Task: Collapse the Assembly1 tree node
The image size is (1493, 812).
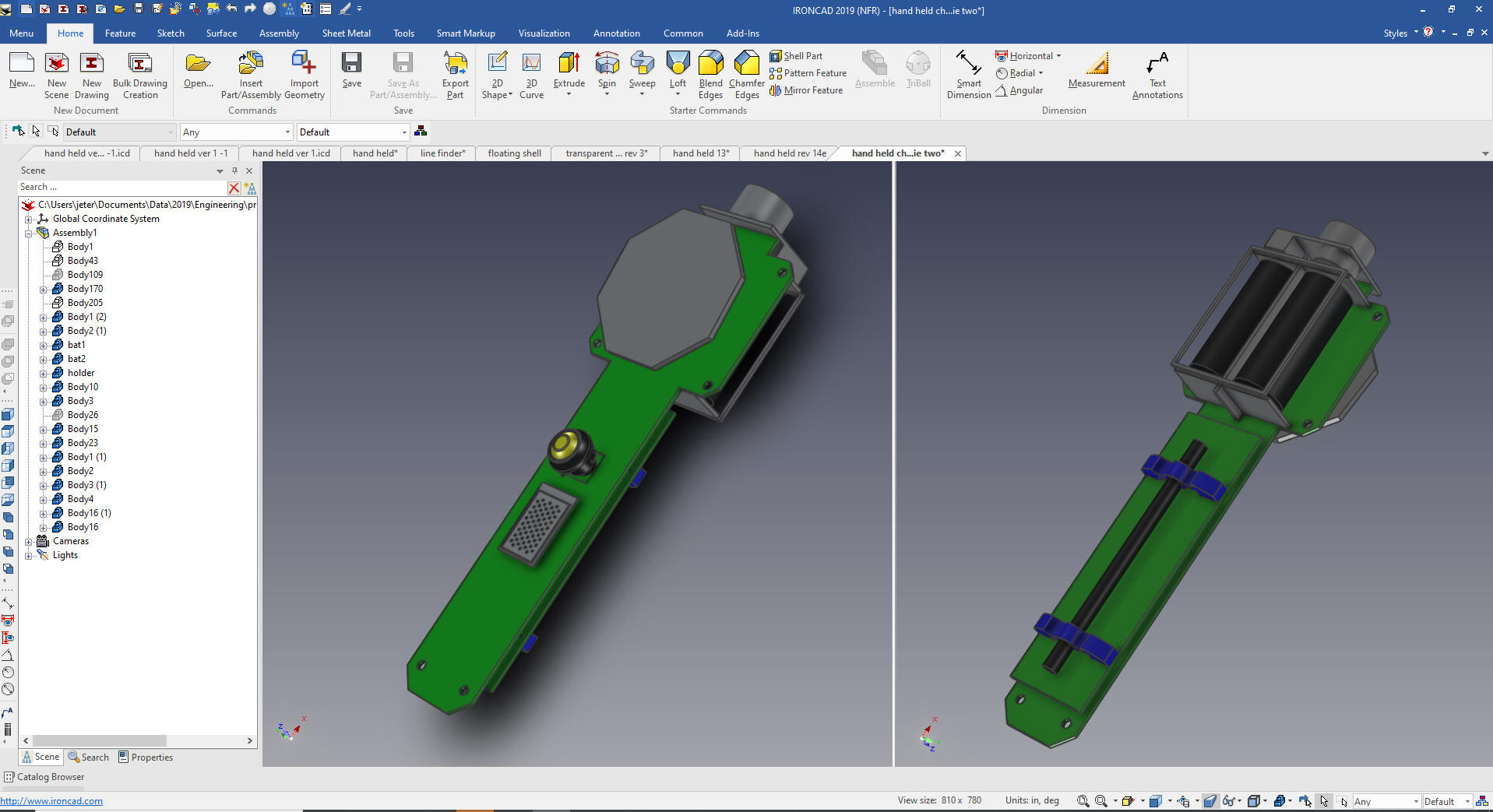Action: pos(29,233)
